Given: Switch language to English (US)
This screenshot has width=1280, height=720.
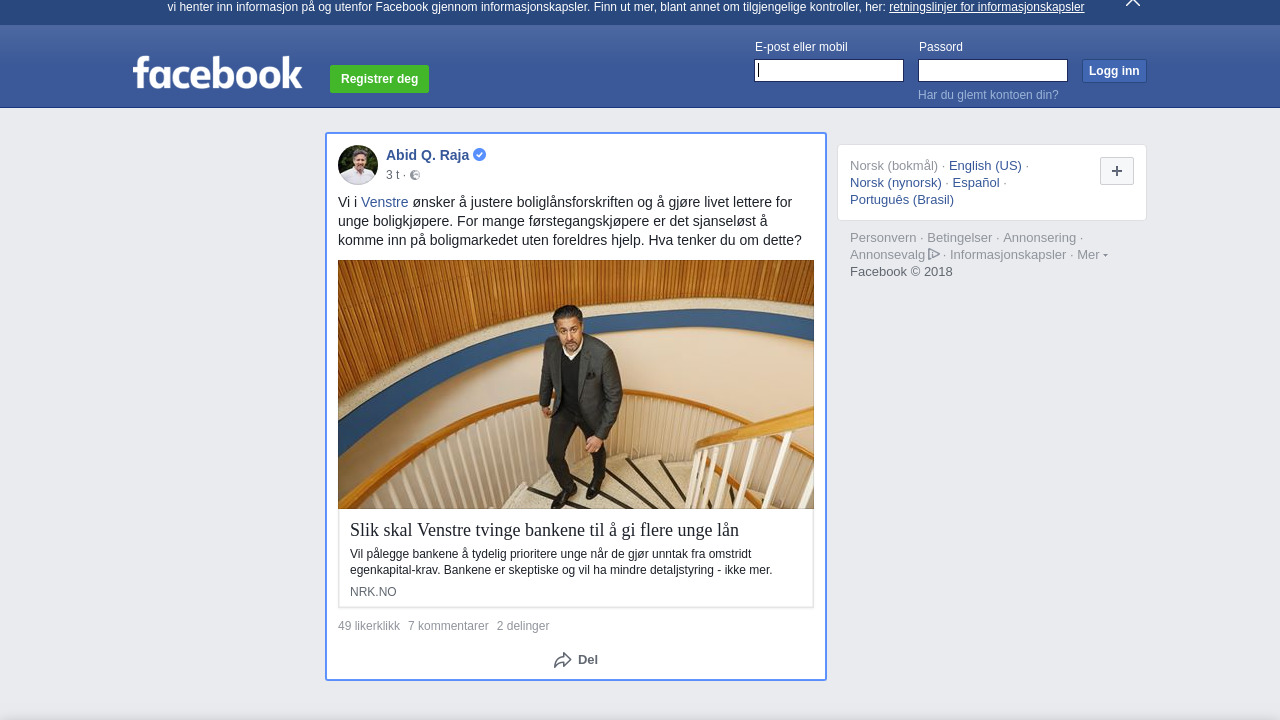Looking at the screenshot, I should tap(985, 166).
